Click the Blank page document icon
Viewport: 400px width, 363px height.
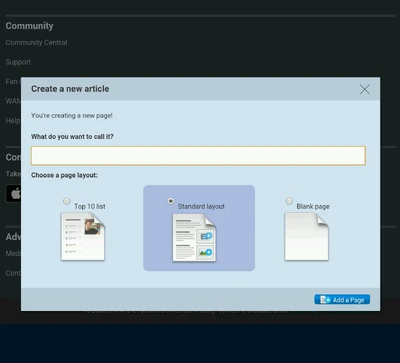[x=306, y=237]
